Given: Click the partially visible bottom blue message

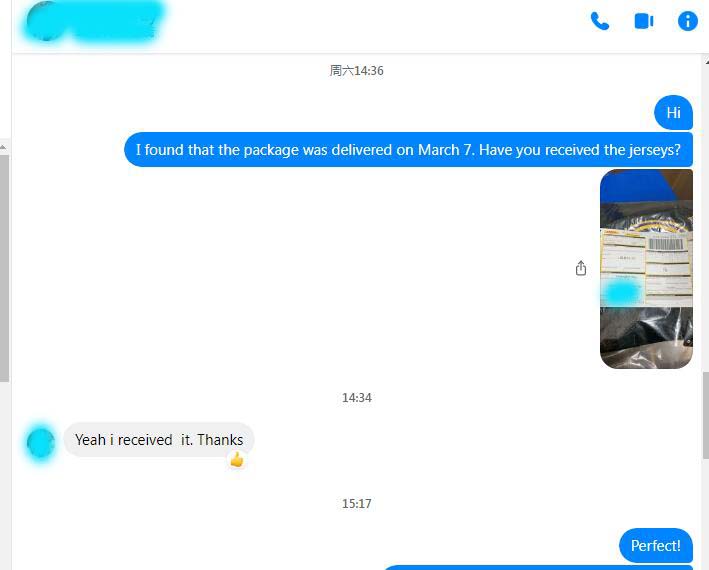Looking at the screenshot, I should (538, 567).
